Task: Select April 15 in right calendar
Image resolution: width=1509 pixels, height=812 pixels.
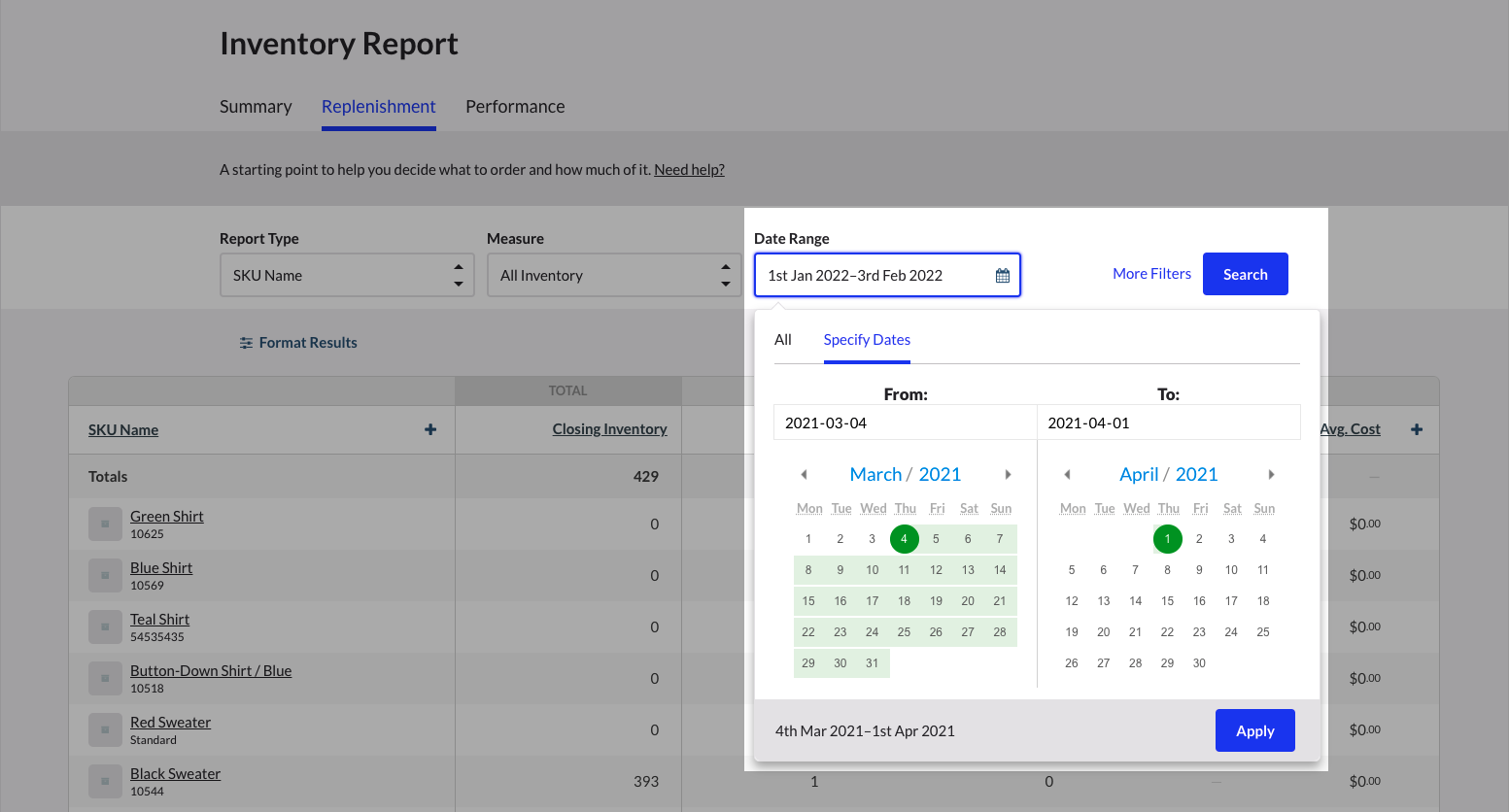Action: tap(1168, 601)
